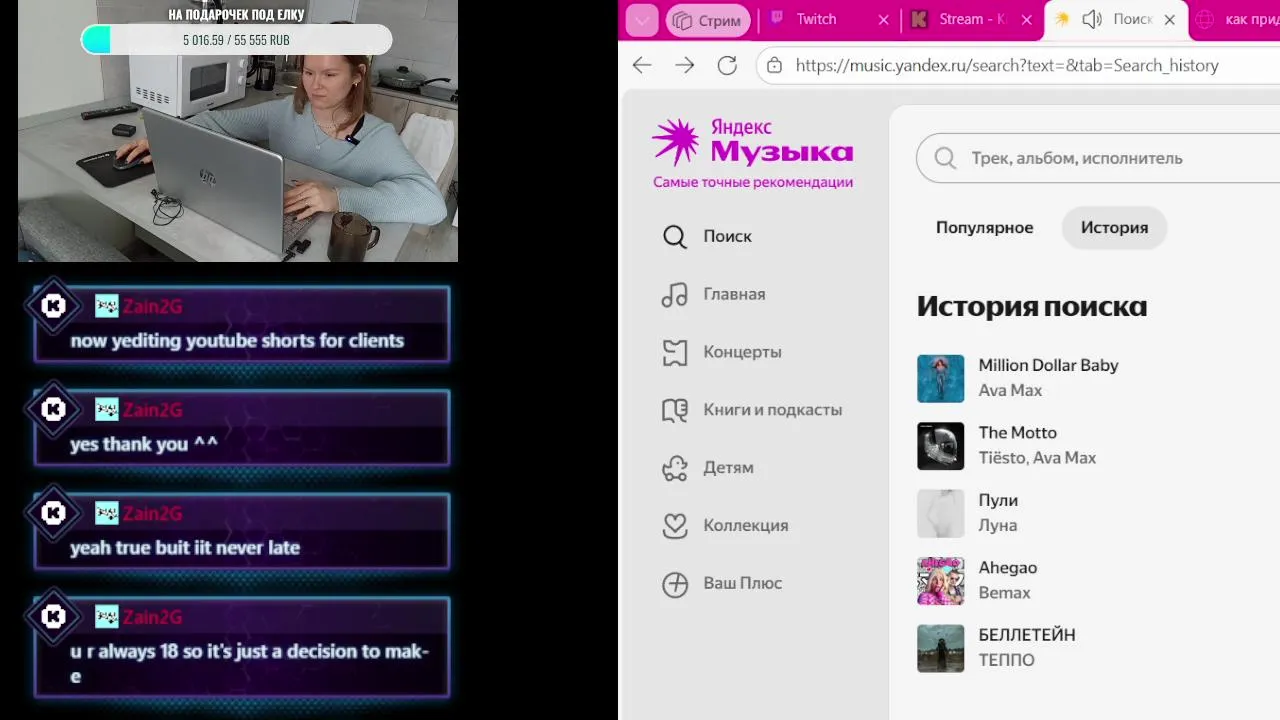The width and height of the screenshot is (1280, 720).
Task: Click artist ТЕППО
Action: [1006, 660]
